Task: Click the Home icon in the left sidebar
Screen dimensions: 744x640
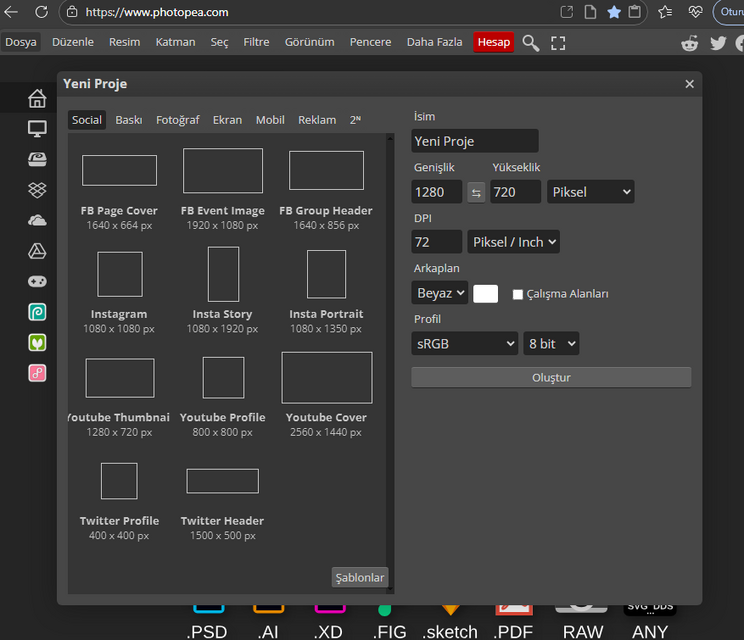Action: tap(37, 98)
